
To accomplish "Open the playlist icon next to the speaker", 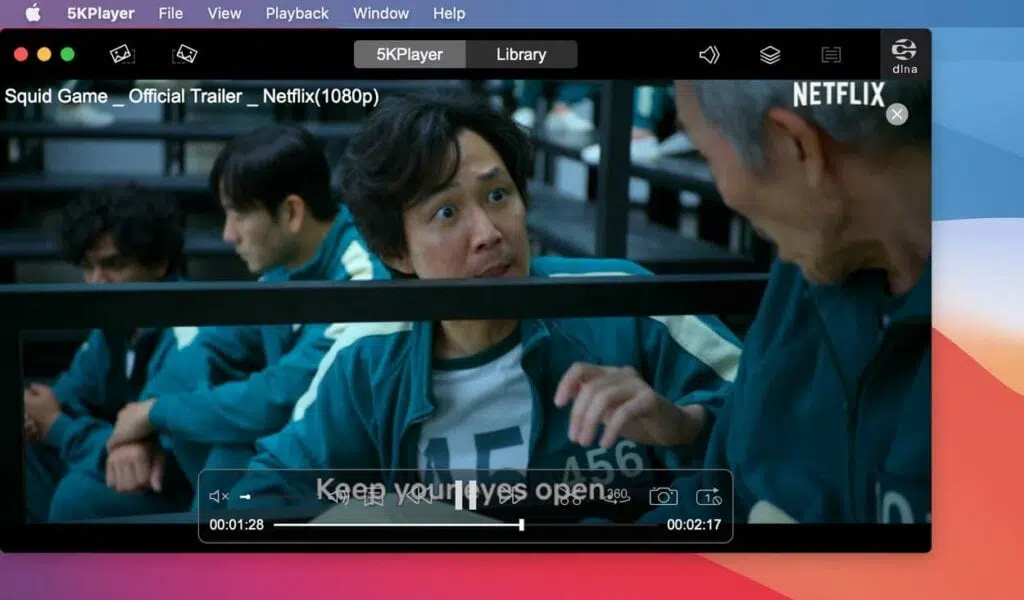I will pos(768,54).
